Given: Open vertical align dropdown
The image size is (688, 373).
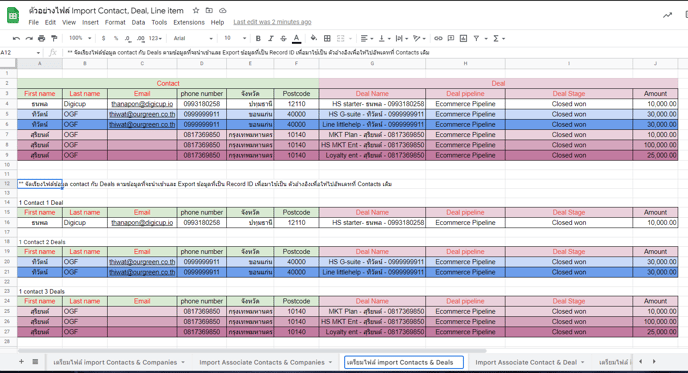Looking at the screenshot, I should click(384, 39).
